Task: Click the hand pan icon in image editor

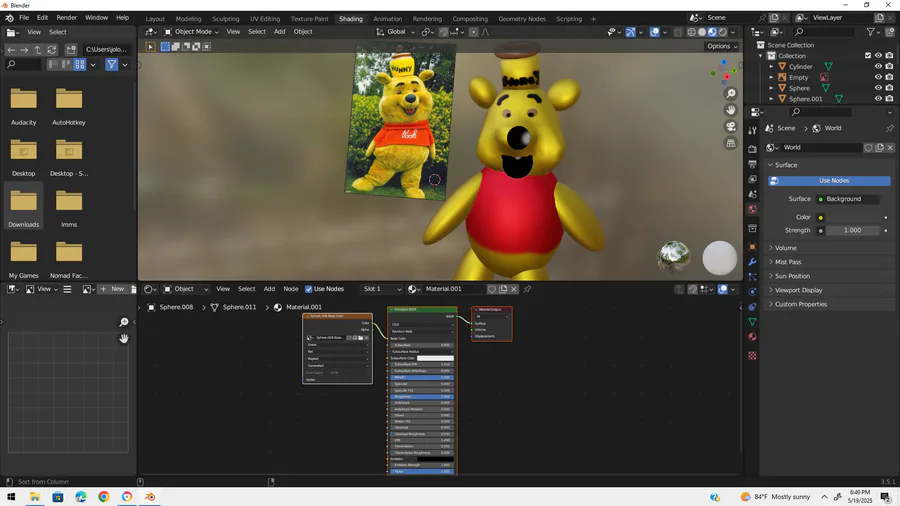Action: pos(123,338)
